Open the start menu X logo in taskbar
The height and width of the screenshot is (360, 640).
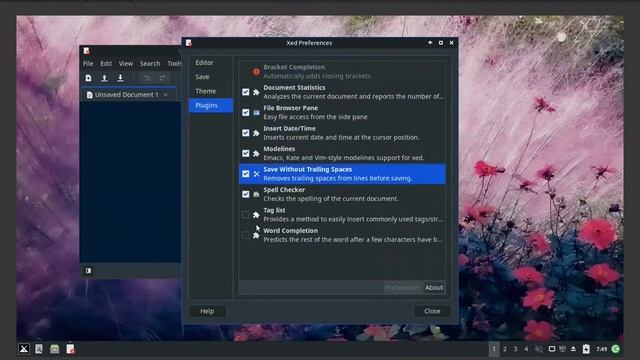24,349
